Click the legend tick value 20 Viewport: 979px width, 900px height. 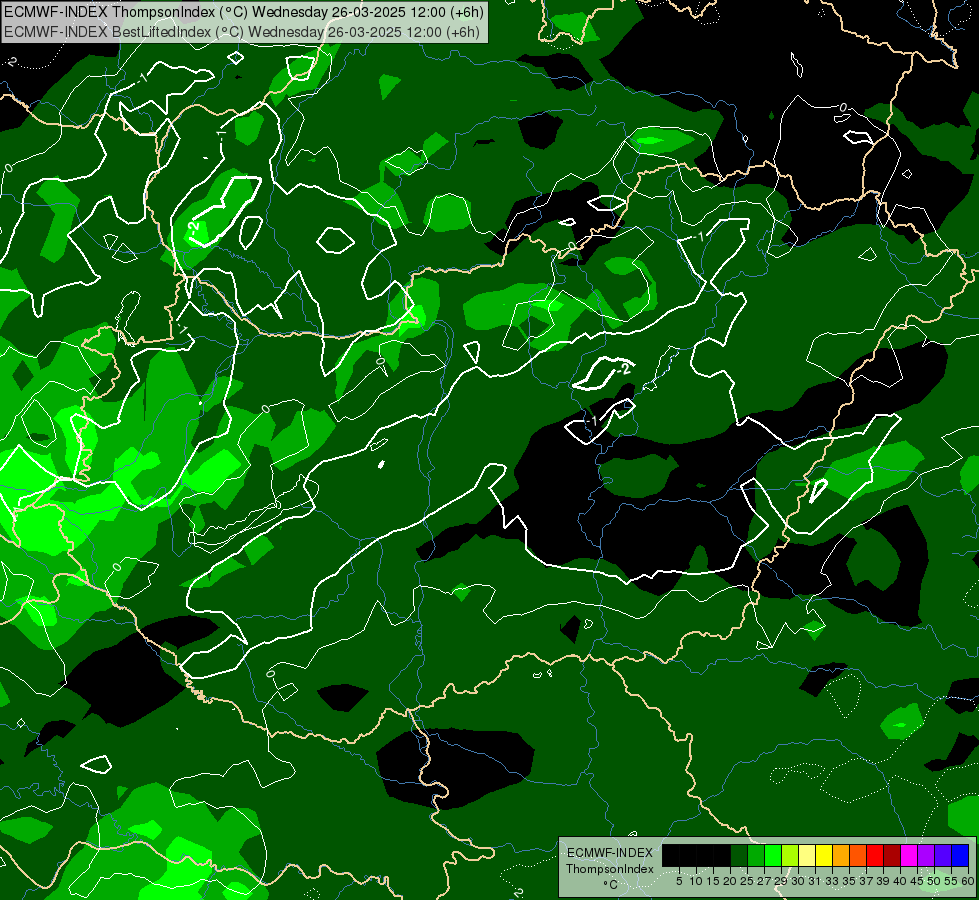[730, 881]
